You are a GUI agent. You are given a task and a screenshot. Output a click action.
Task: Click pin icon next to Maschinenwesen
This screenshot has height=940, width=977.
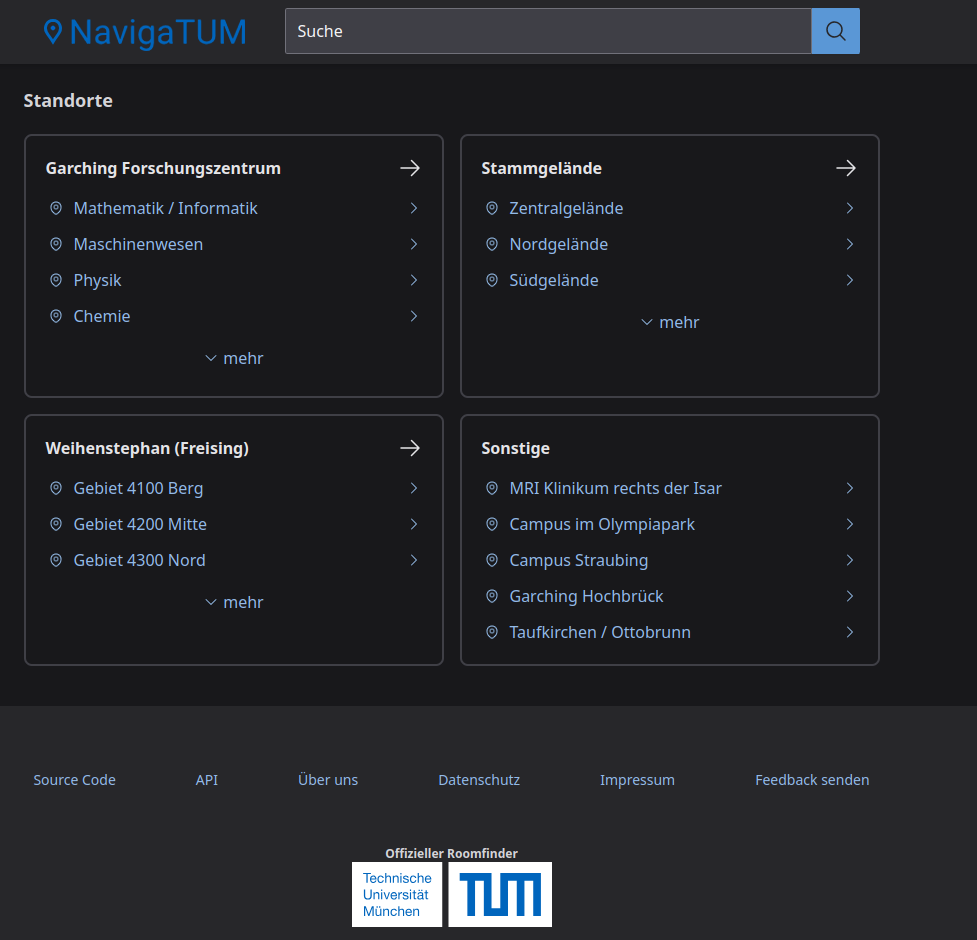56,244
